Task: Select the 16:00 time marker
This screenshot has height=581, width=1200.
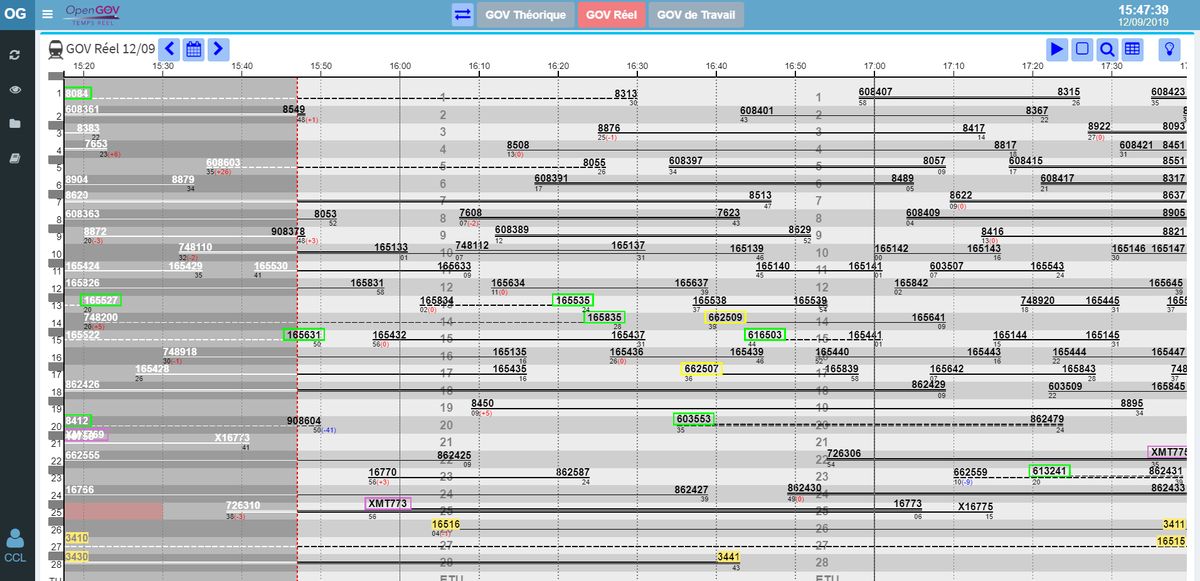Action: click(400, 66)
